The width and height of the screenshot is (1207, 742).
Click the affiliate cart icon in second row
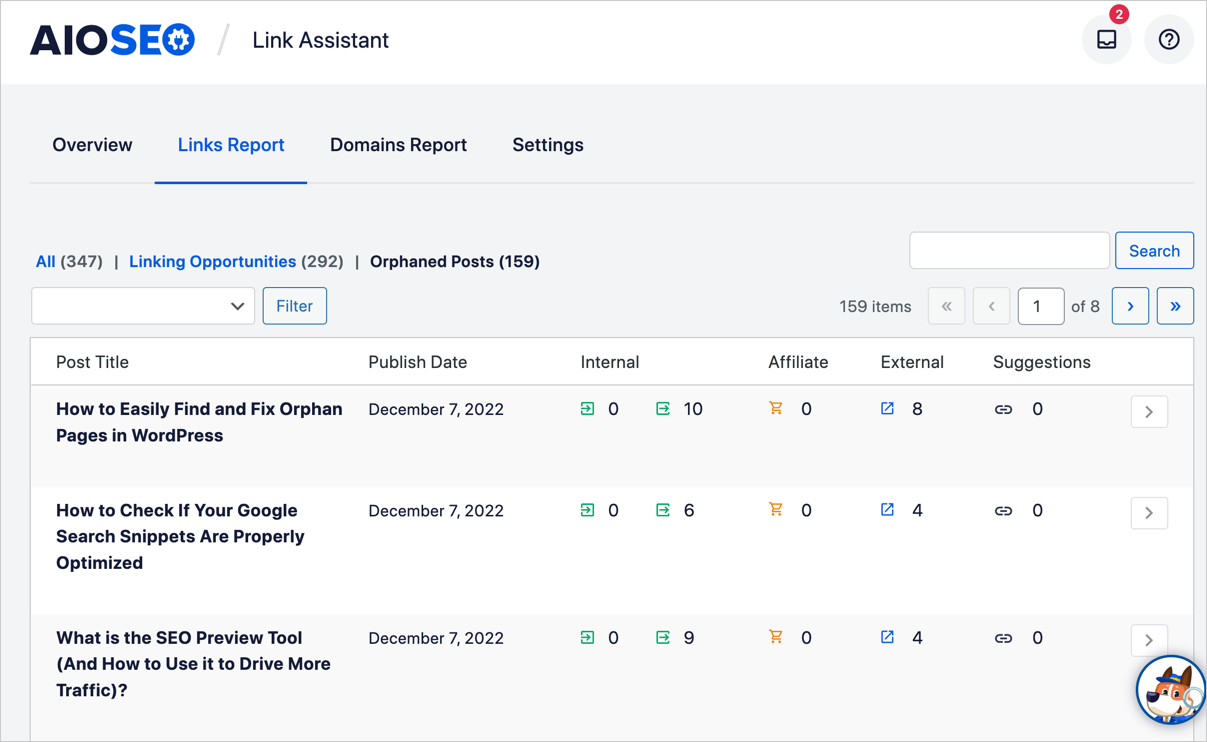pyautogui.click(x=775, y=509)
